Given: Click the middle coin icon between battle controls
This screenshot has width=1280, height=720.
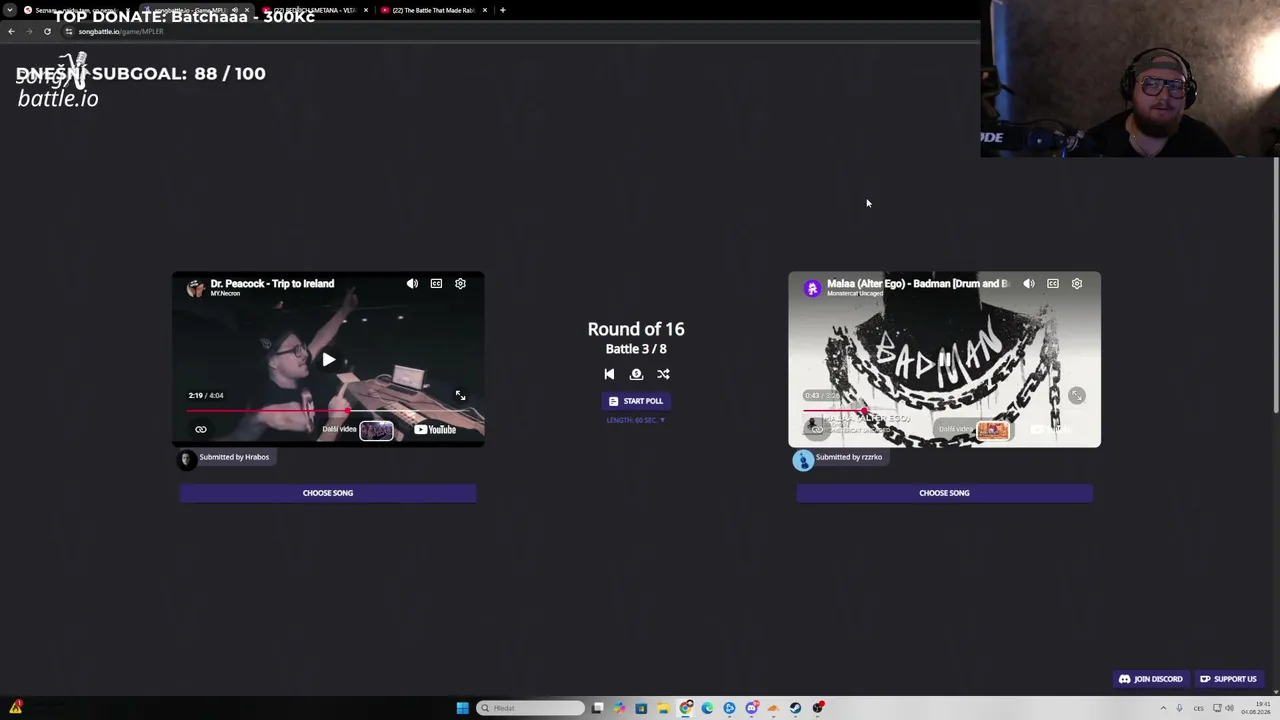Looking at the screenshot, I should [x=636, y=374].
